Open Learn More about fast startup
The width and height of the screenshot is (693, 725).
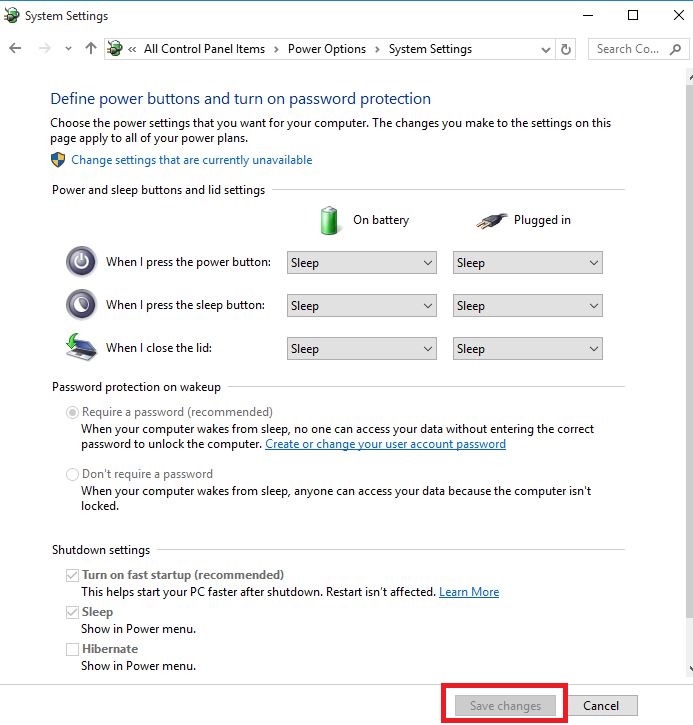(x=469, y=592)
